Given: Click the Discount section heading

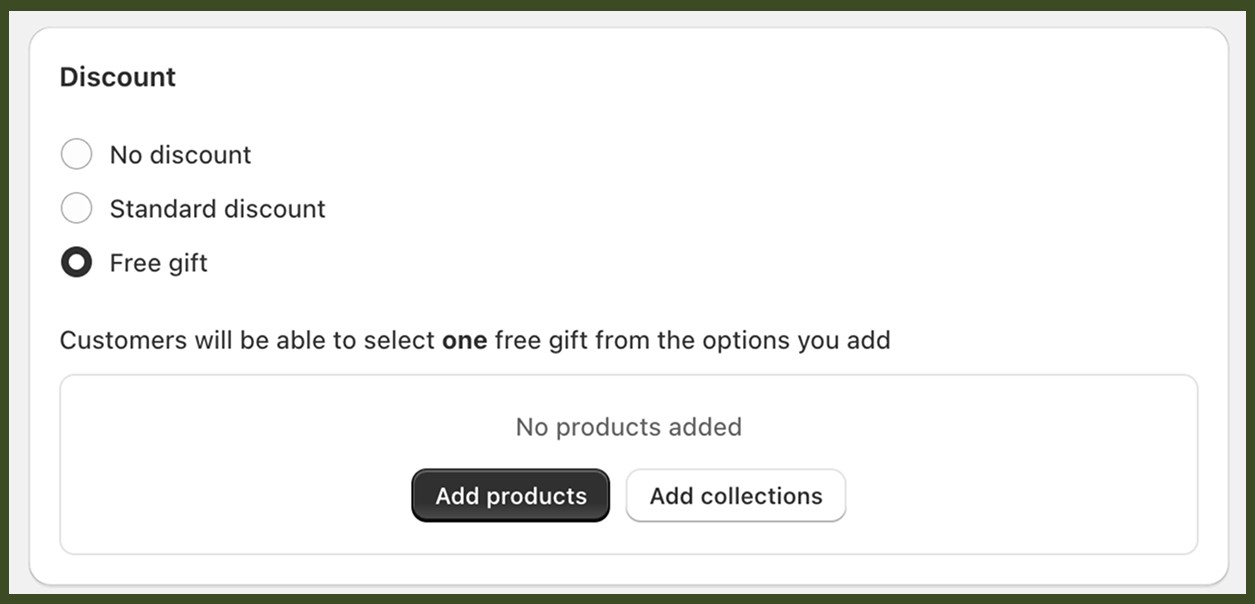Looking at the screenshot, I should [x=117, y=76].
